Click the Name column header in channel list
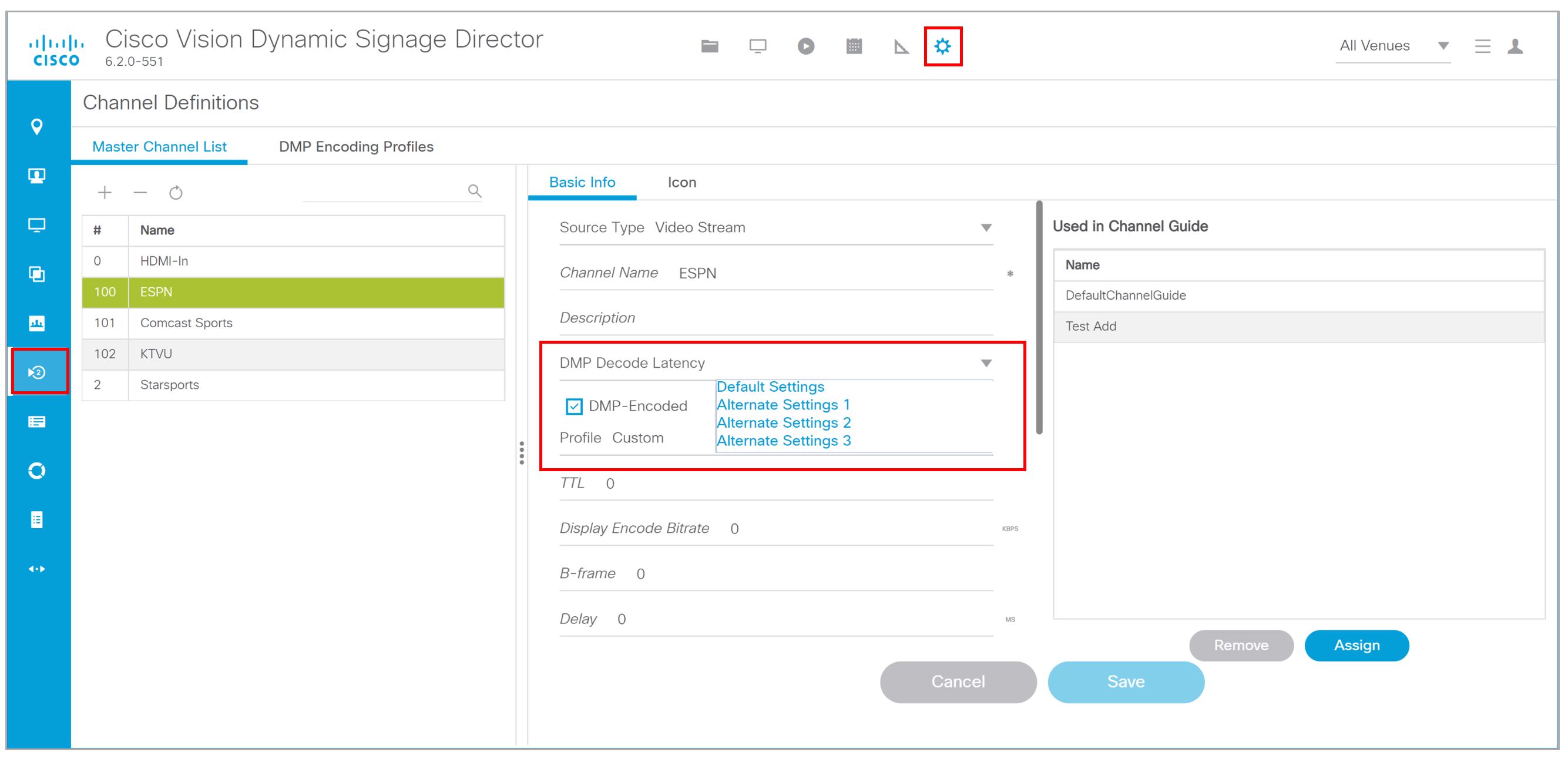Screen dimensions: 1568x759 click(x=317, y=231)
